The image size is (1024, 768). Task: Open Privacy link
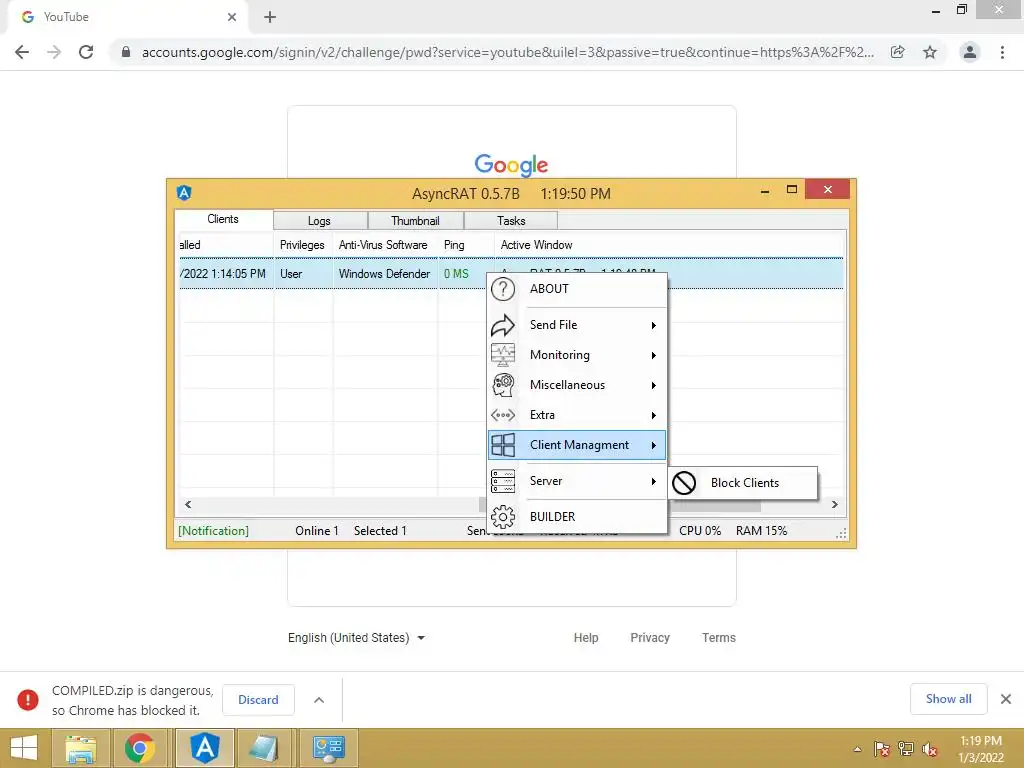click(650, 638)
